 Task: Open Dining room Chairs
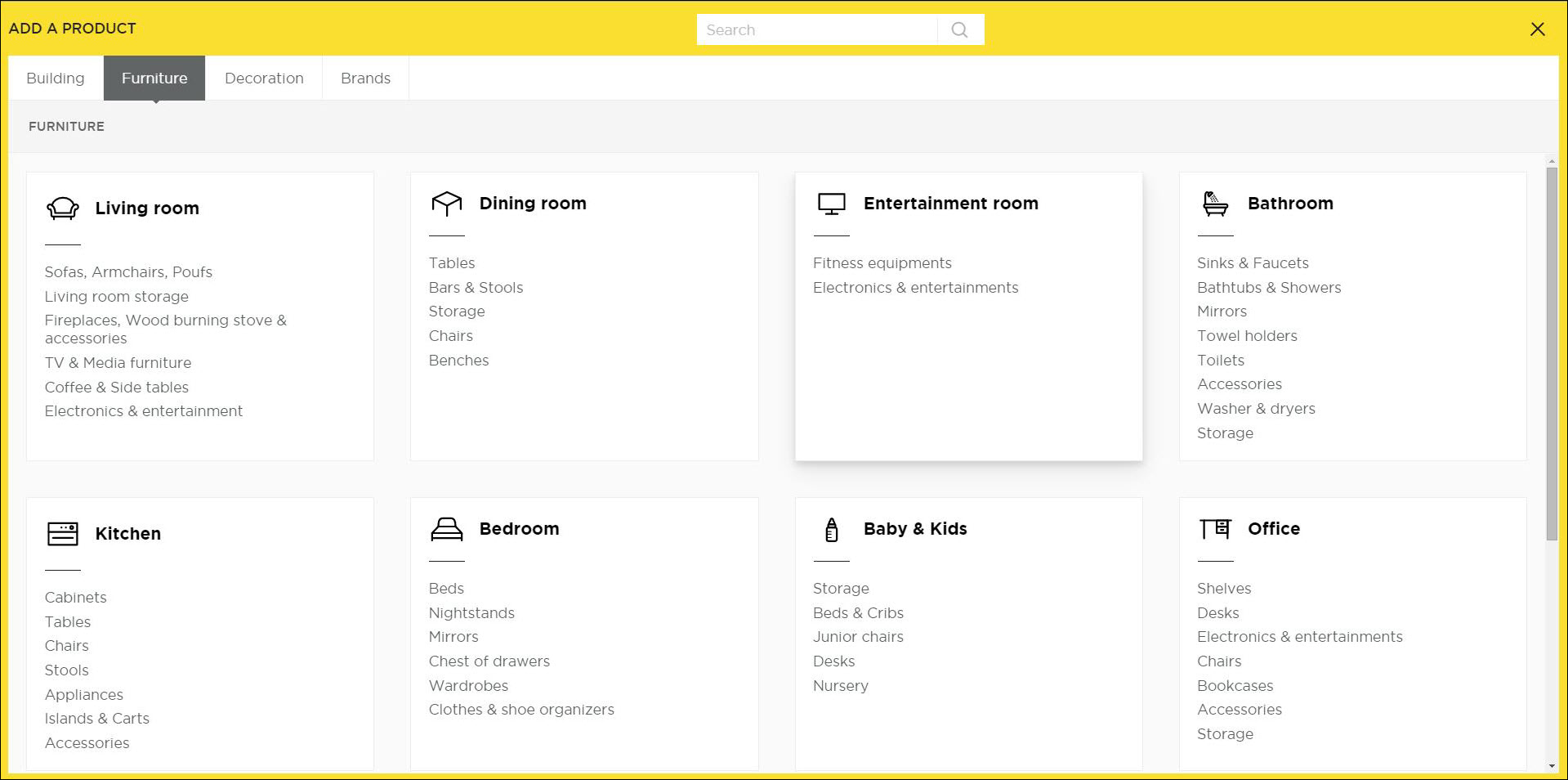point(451,336)
